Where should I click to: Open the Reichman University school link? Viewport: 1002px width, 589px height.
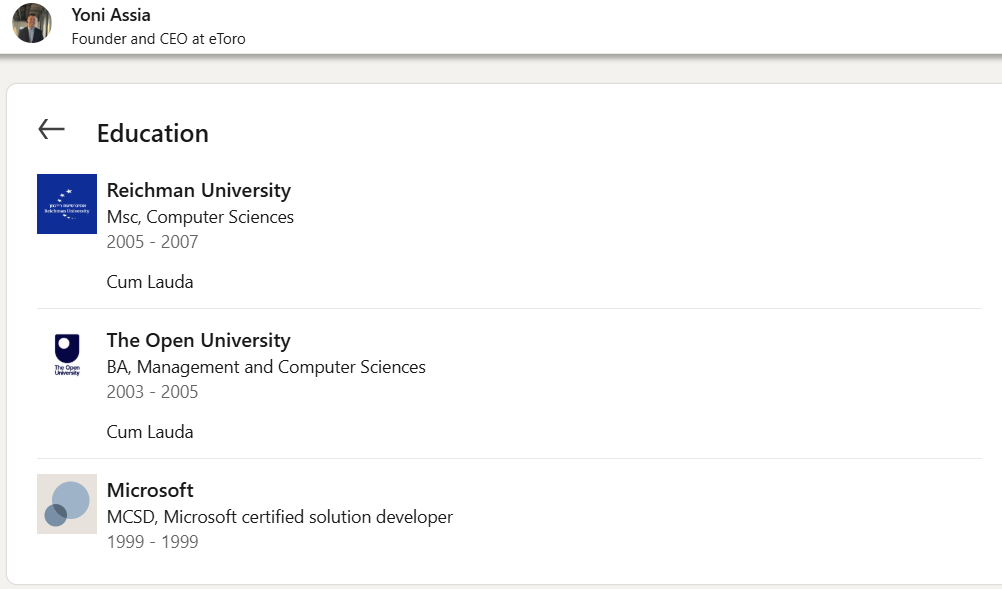click(198, 190)
